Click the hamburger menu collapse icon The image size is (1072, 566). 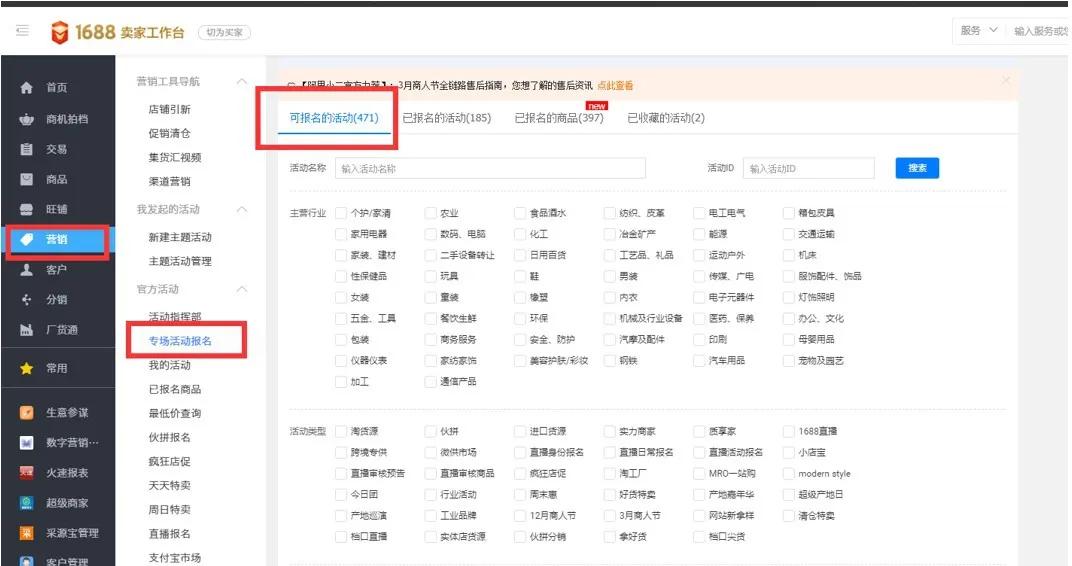point(22,31)
